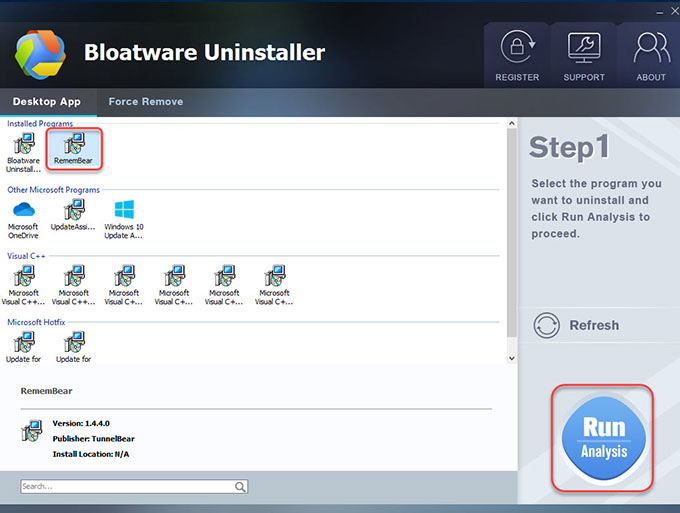680x513 pixels.
Task: Click the RememBear title in details panel
Action: 46,391
